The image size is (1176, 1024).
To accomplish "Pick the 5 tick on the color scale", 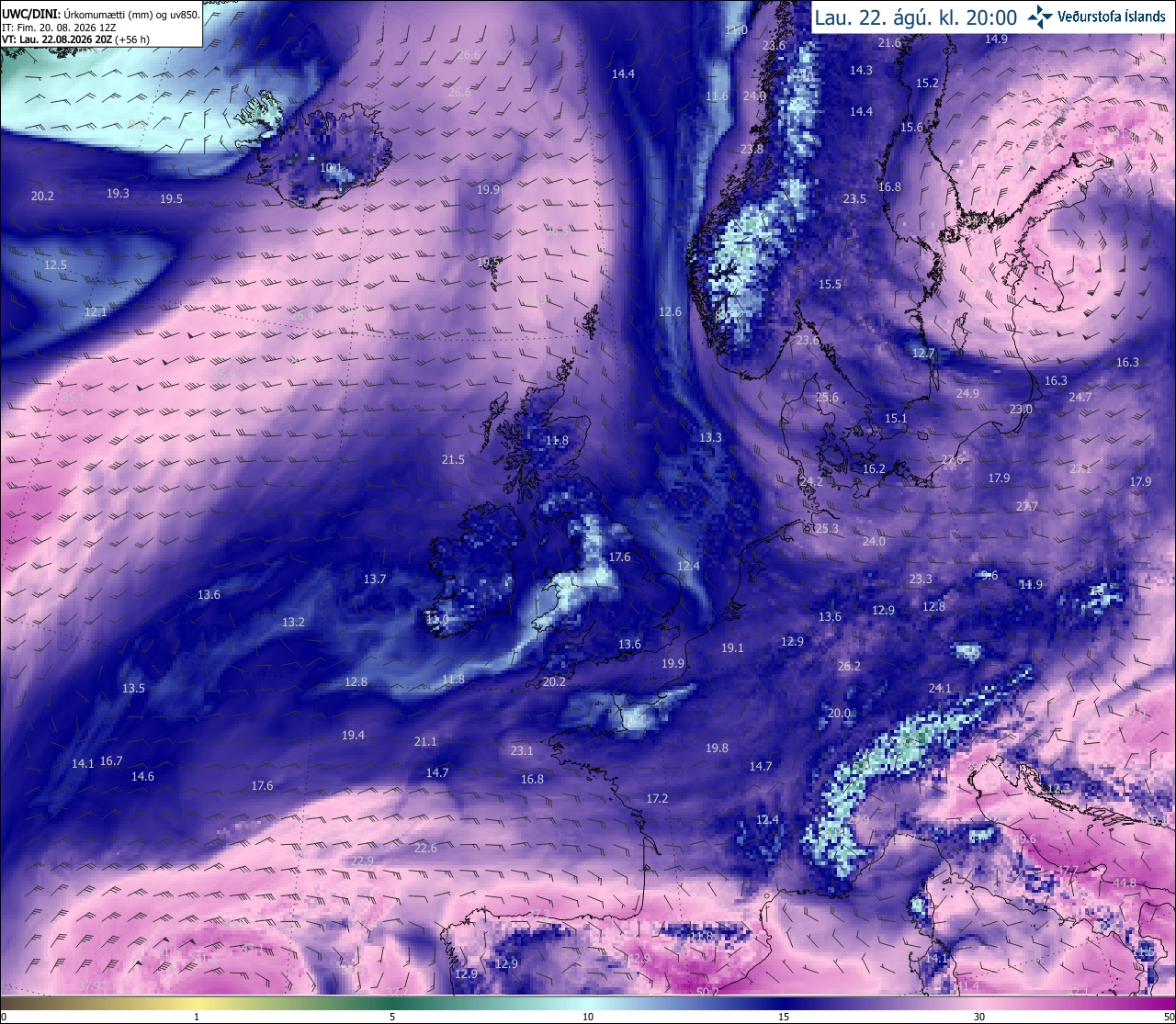I will click(x=392, y=1017).
